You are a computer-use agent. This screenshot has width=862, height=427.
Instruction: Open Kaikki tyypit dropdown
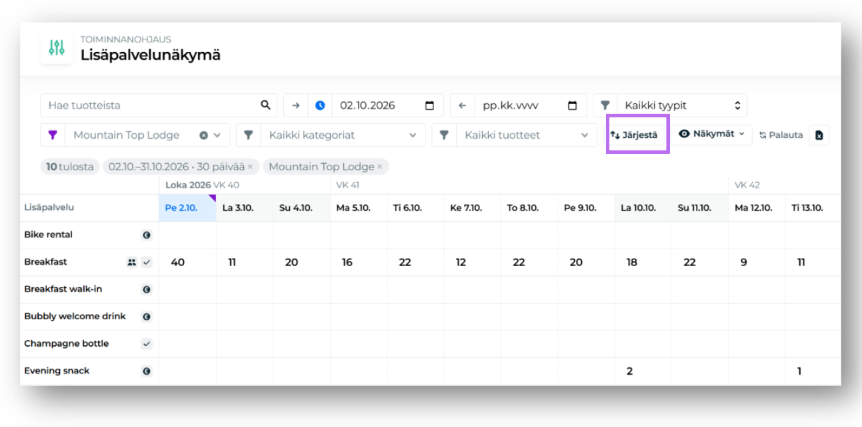(682, 106)
